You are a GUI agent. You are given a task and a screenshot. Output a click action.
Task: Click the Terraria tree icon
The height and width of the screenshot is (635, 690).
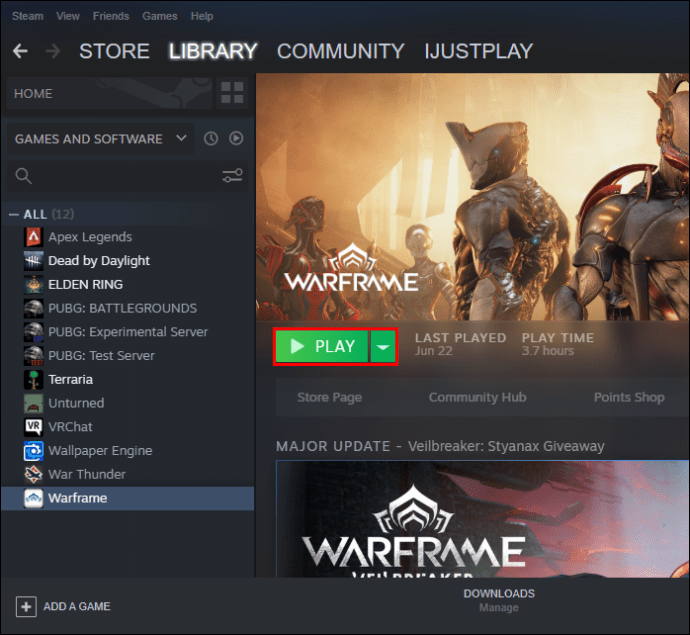[x=33, y=379]
